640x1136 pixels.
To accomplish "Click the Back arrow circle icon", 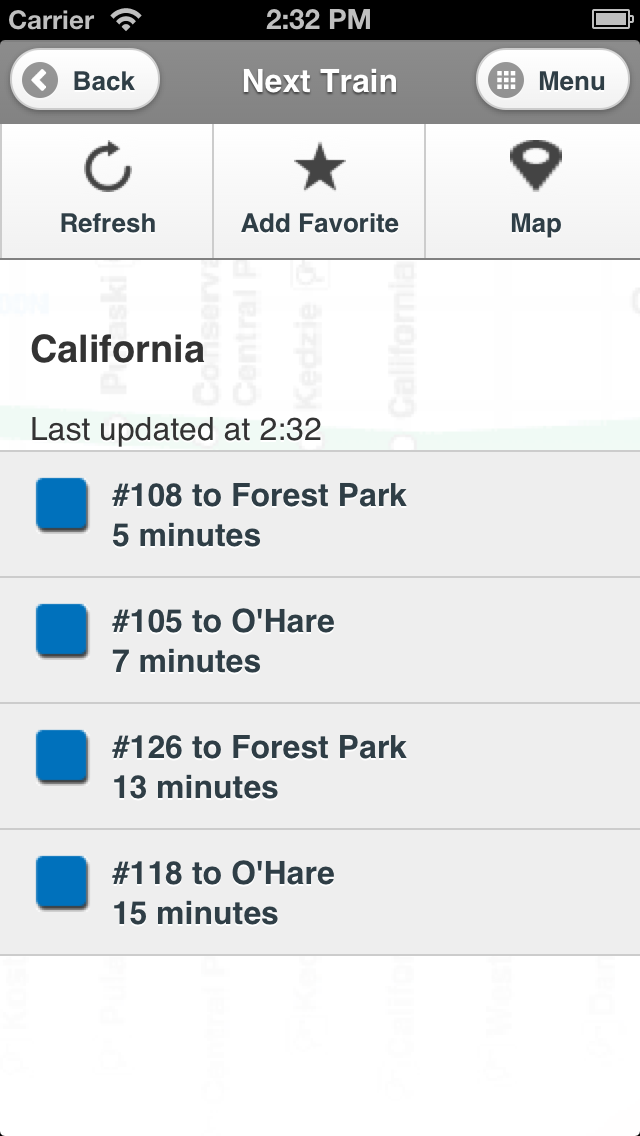I will (41, 80).
